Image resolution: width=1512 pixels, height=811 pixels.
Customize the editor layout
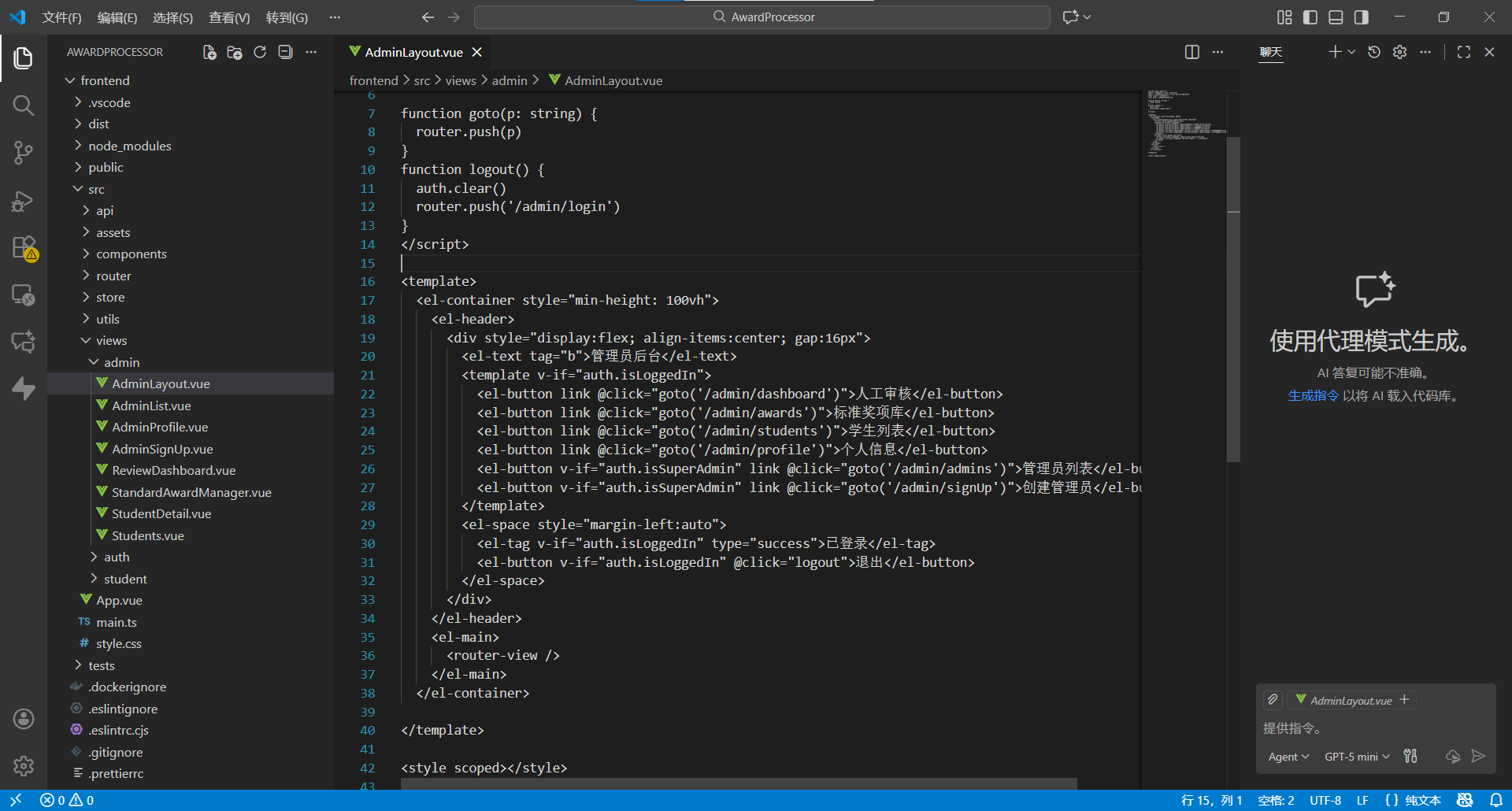pos(1284,17)
